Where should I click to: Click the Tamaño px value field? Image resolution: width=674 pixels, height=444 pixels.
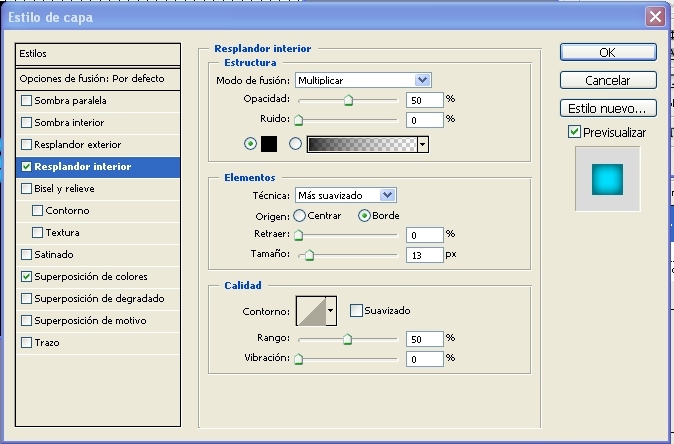point(425,255)
